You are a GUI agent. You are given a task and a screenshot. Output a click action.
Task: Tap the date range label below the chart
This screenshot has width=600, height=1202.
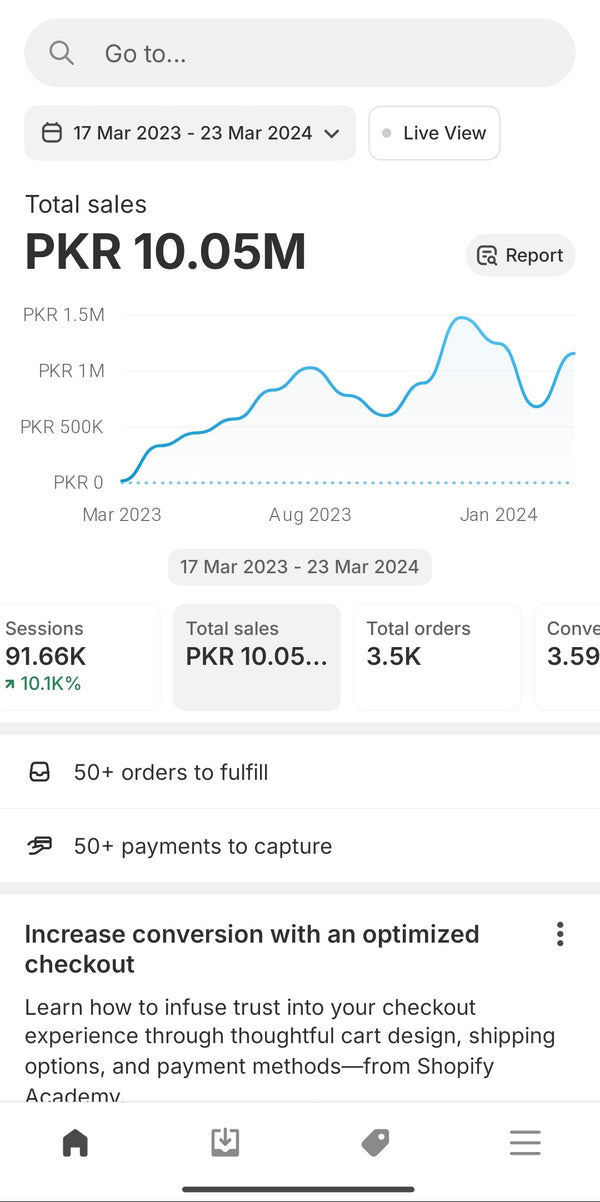point(299,567)
